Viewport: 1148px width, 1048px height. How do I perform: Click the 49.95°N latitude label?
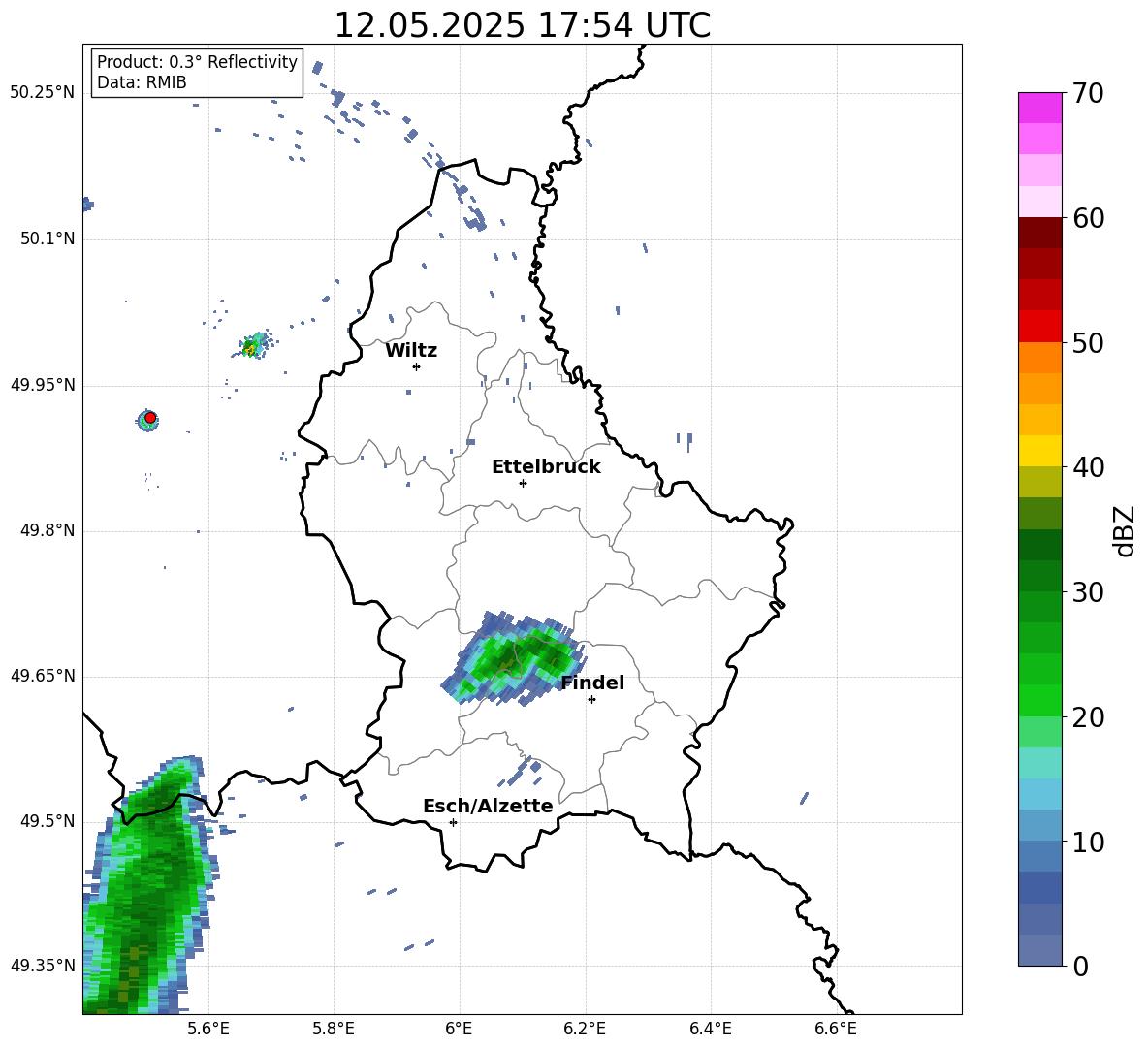coord(43,385)
